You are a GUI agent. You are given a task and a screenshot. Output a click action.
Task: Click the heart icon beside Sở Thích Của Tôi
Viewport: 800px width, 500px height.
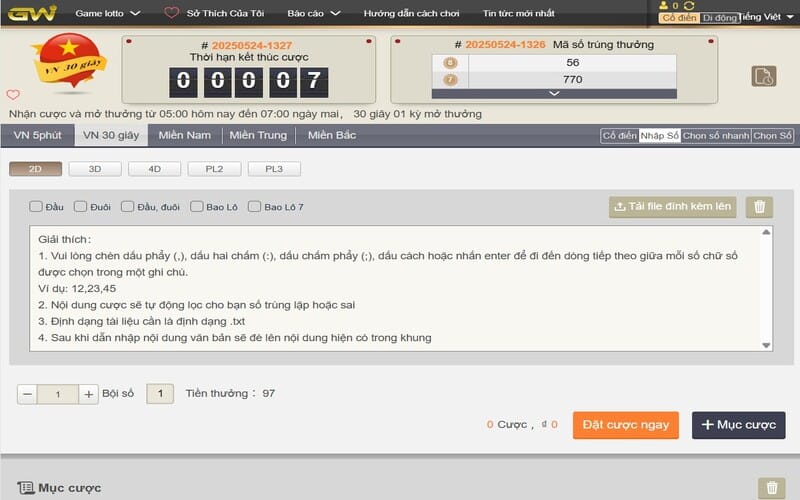[x=171, y=13]
